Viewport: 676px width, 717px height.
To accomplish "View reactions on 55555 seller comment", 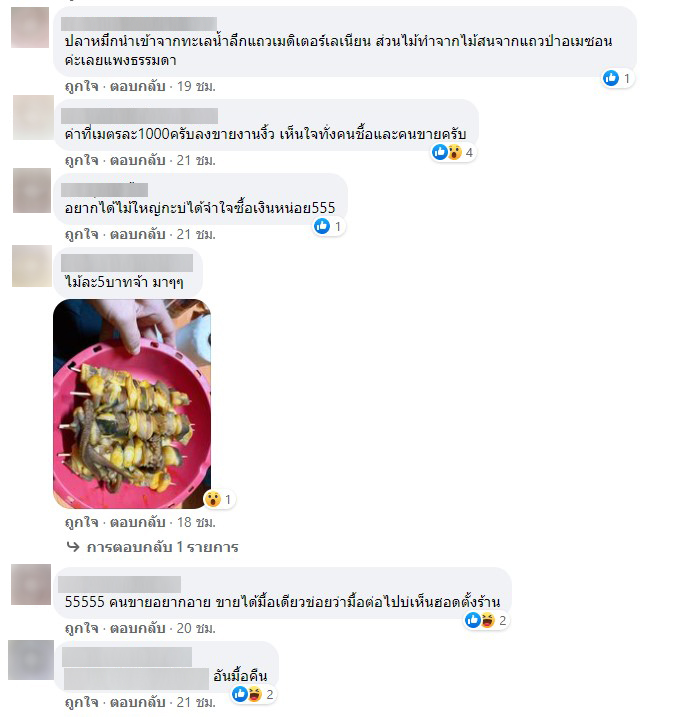I will pos(486,621).
